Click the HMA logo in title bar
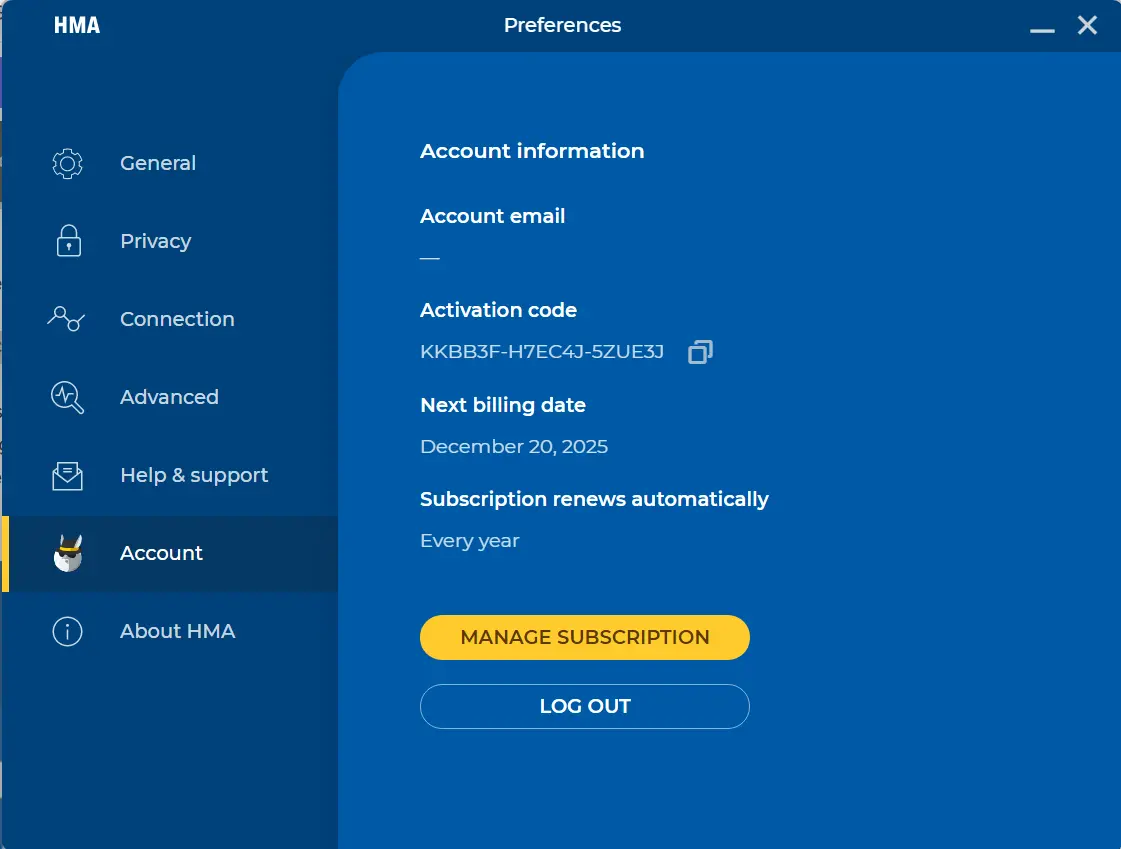 point(76,25)
